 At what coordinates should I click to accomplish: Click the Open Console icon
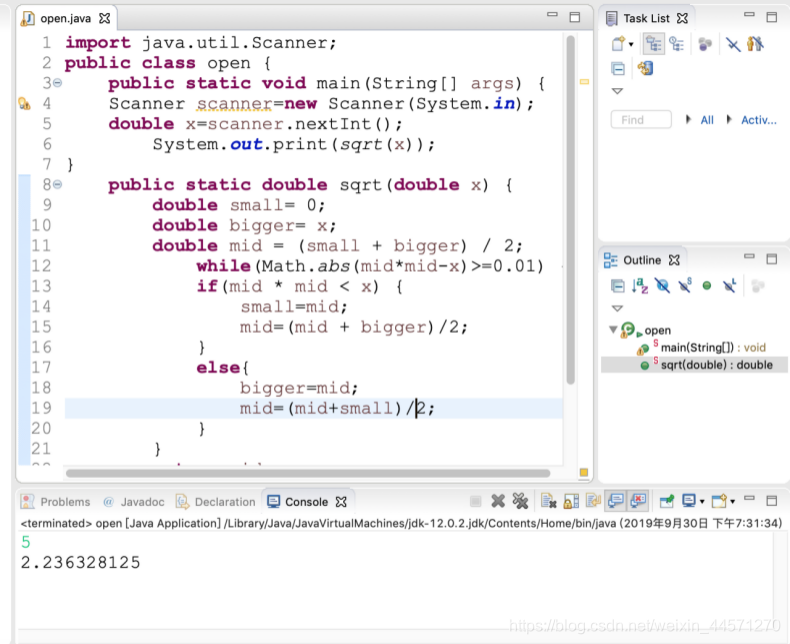(719, 501)
